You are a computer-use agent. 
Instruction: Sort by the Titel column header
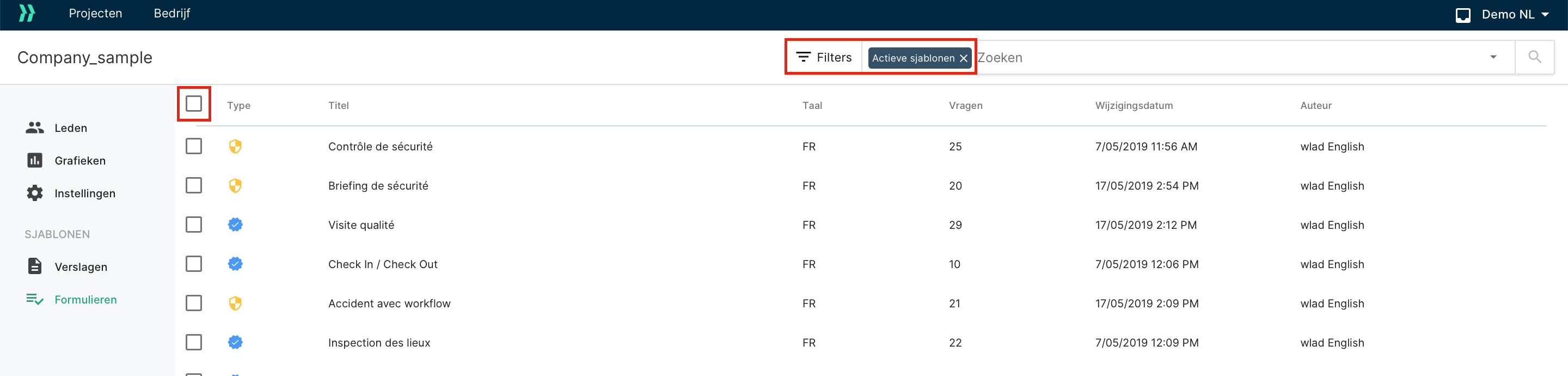339,105
